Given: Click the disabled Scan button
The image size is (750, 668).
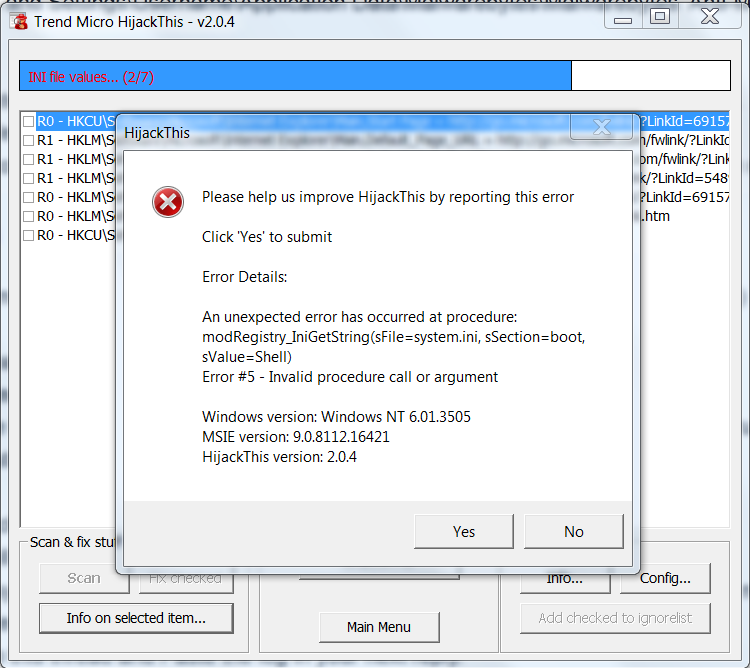Looking at the screenshot, I should click(x=84, y=579).
